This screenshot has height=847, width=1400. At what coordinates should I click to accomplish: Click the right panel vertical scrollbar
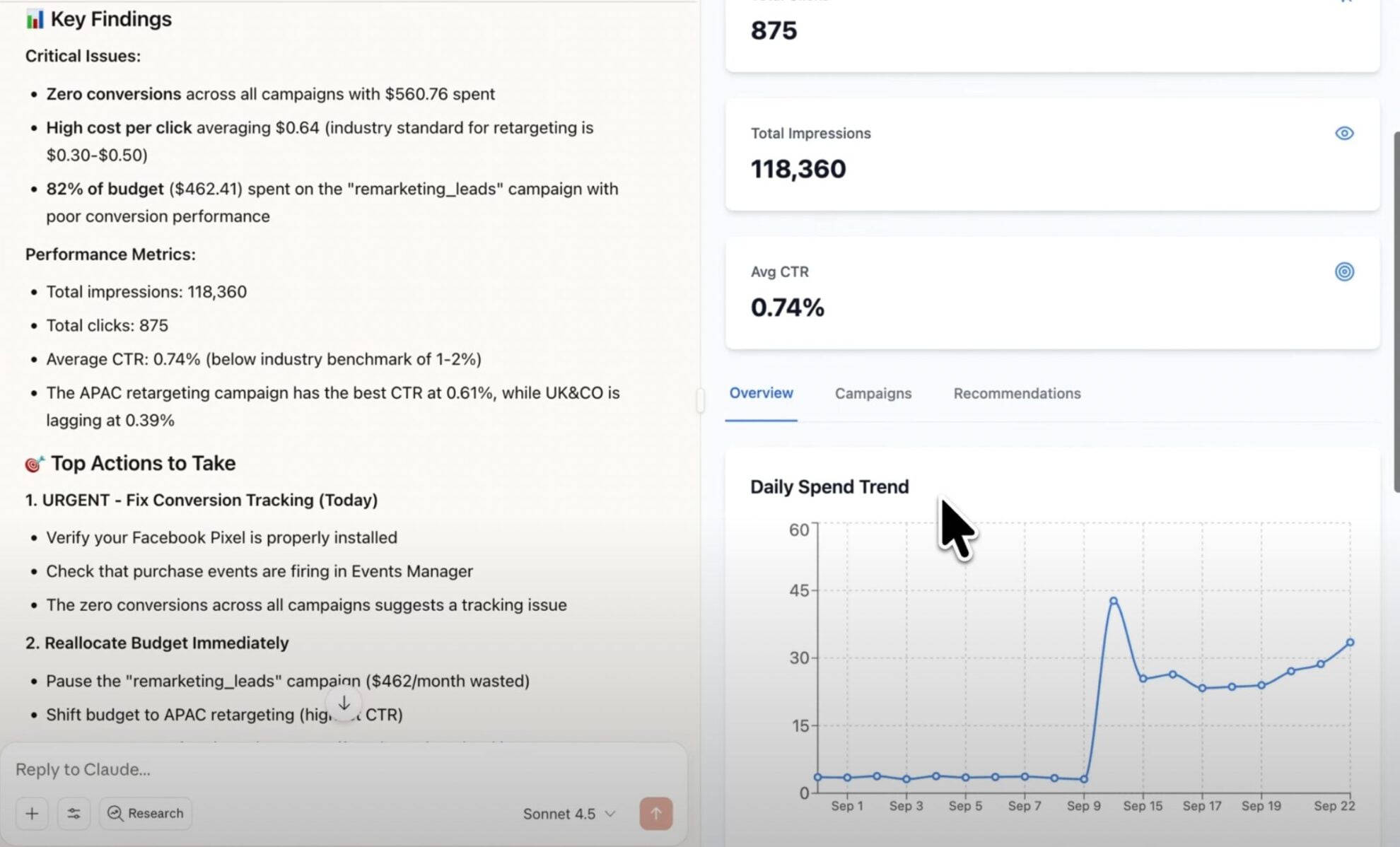[x=1396, y=311]
